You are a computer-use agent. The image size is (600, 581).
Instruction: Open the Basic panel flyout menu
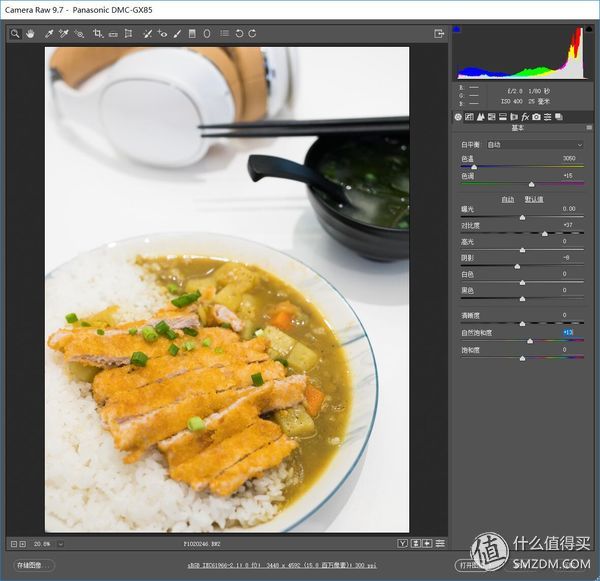(589, 127)
